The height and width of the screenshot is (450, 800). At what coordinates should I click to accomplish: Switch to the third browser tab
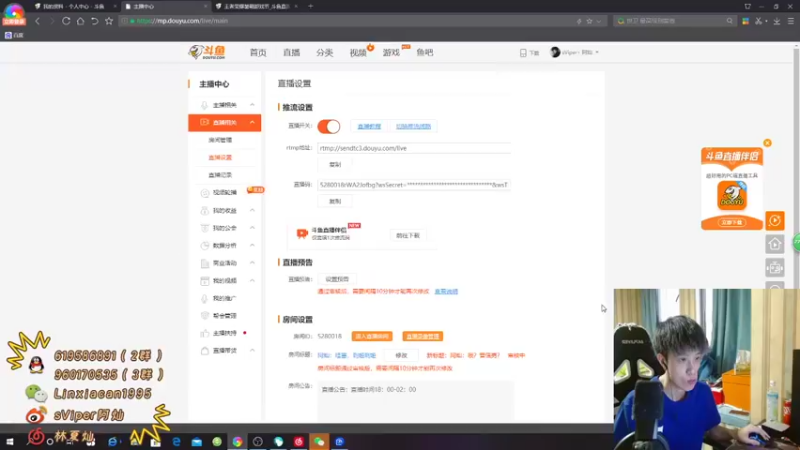(x=255, y=6)
